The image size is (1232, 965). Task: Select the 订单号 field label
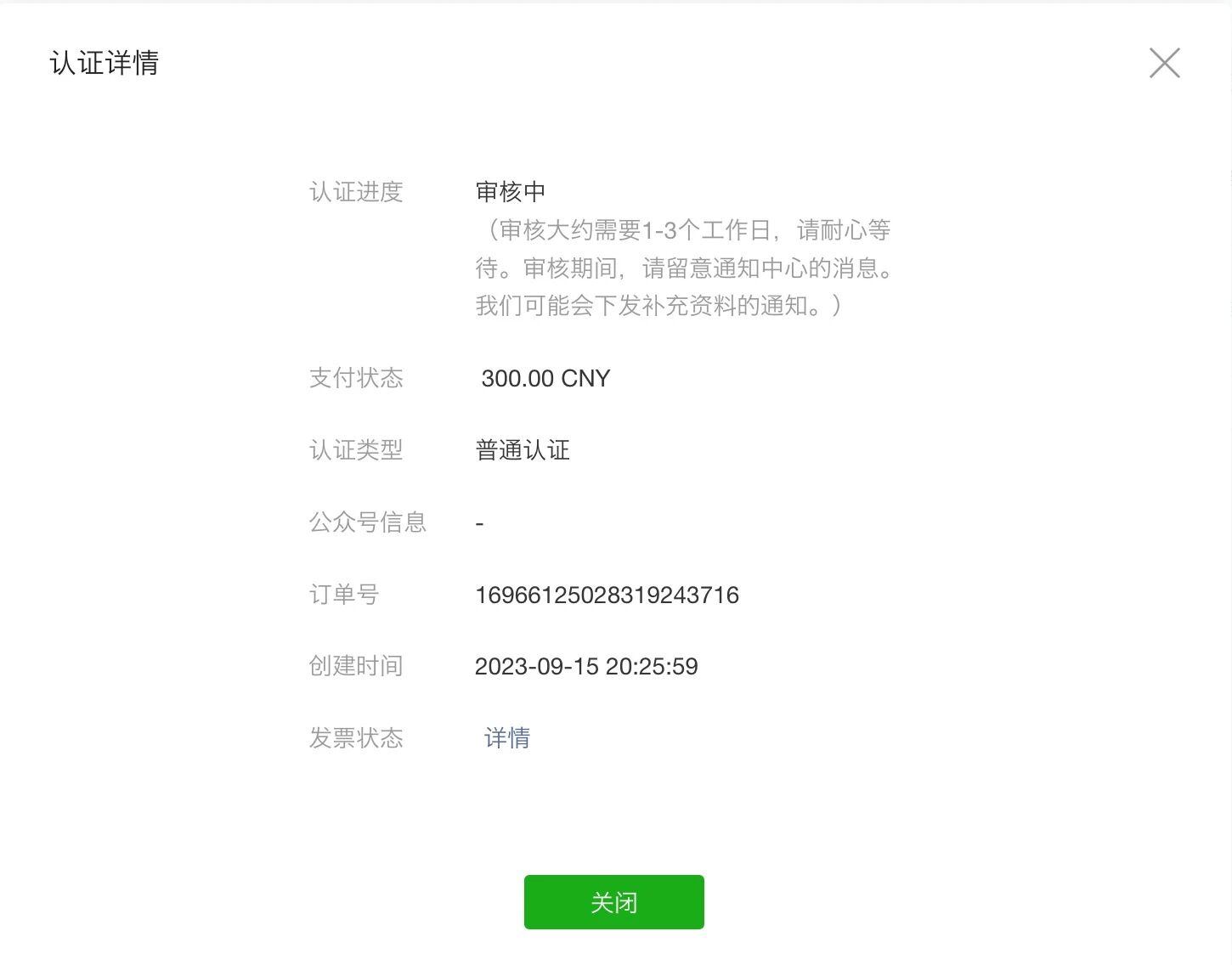(x=344, y=595)
